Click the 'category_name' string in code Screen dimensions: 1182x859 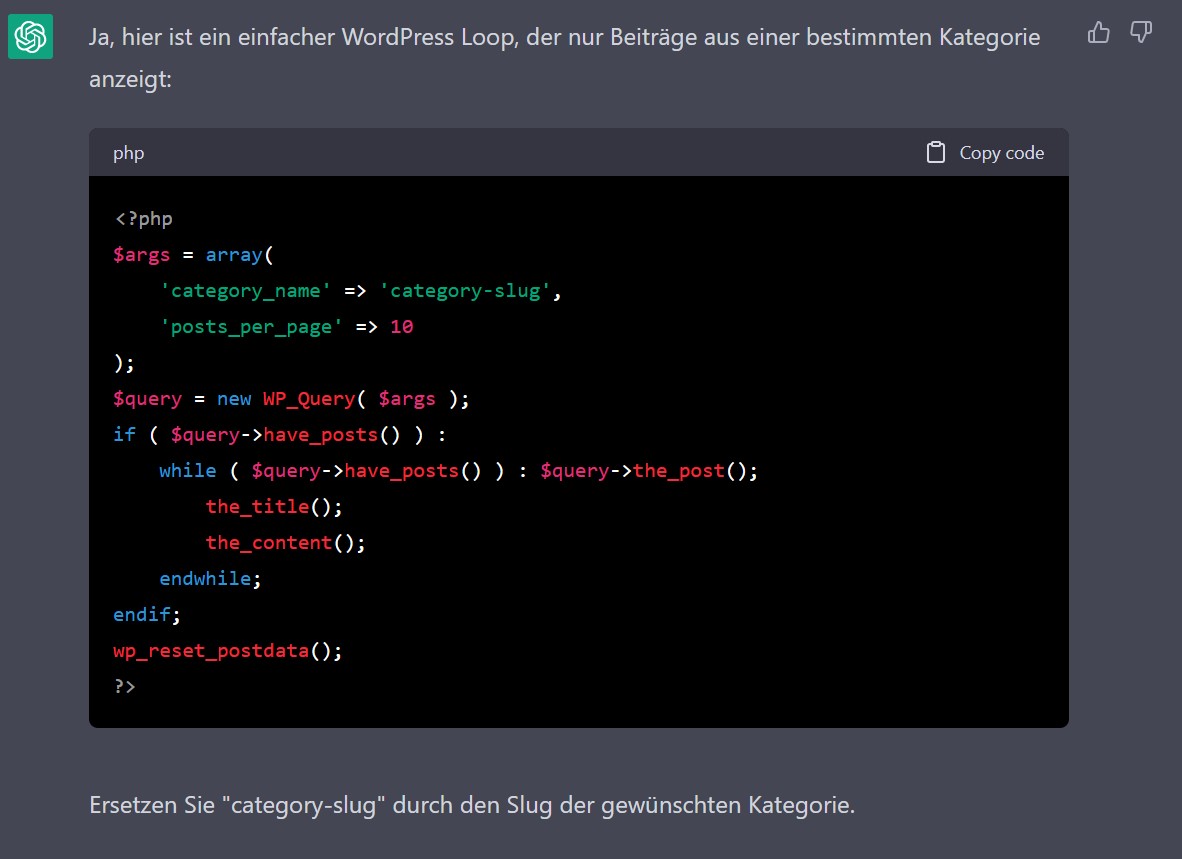point(246,291)
